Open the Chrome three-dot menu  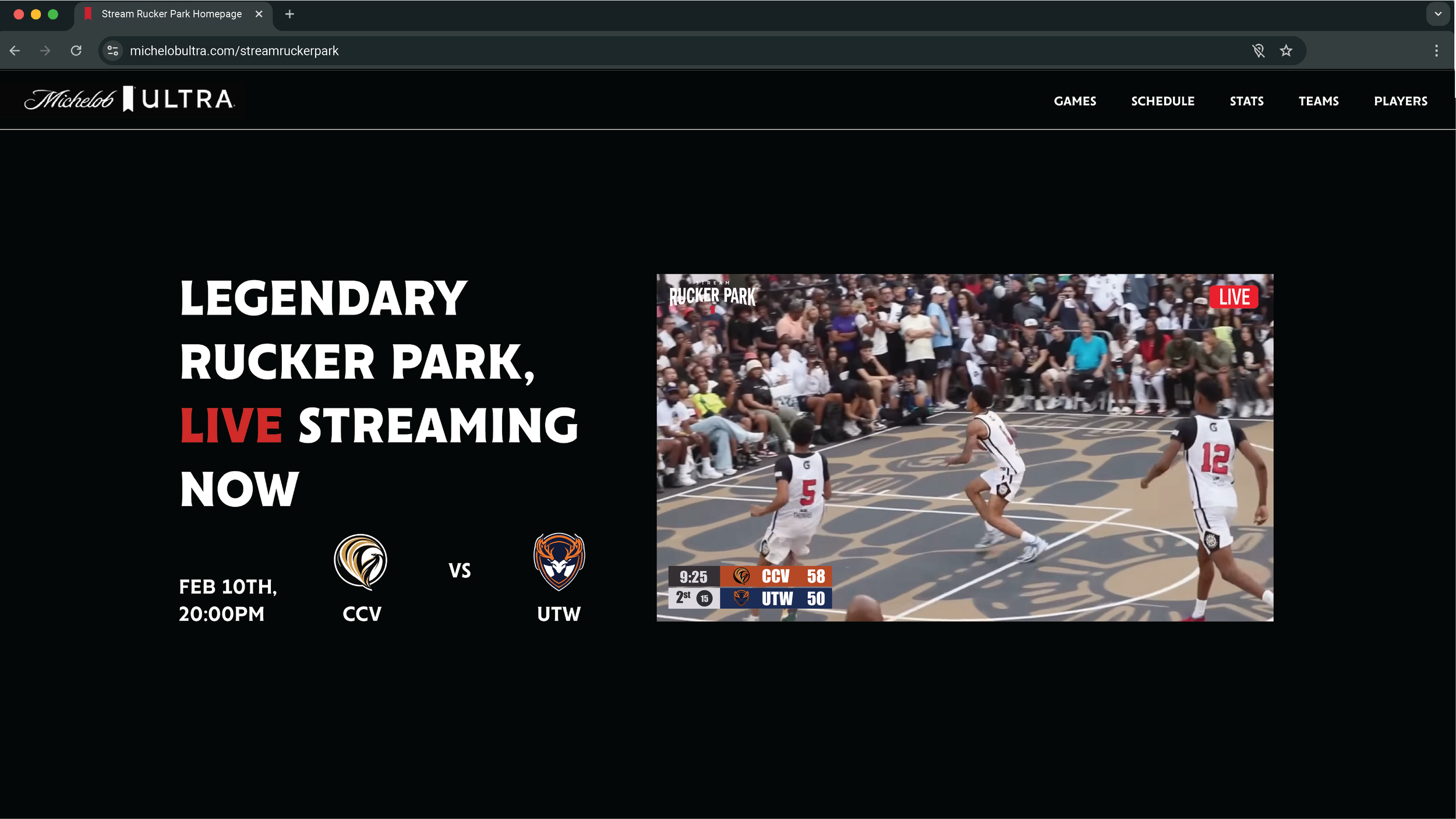point(1436,51)
